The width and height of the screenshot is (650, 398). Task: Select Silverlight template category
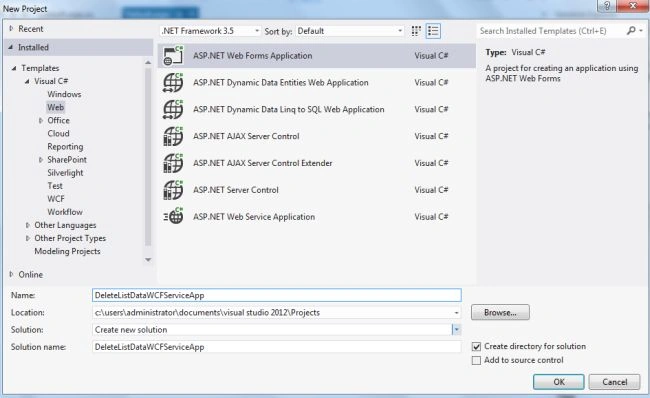click(x=65, y=173)
